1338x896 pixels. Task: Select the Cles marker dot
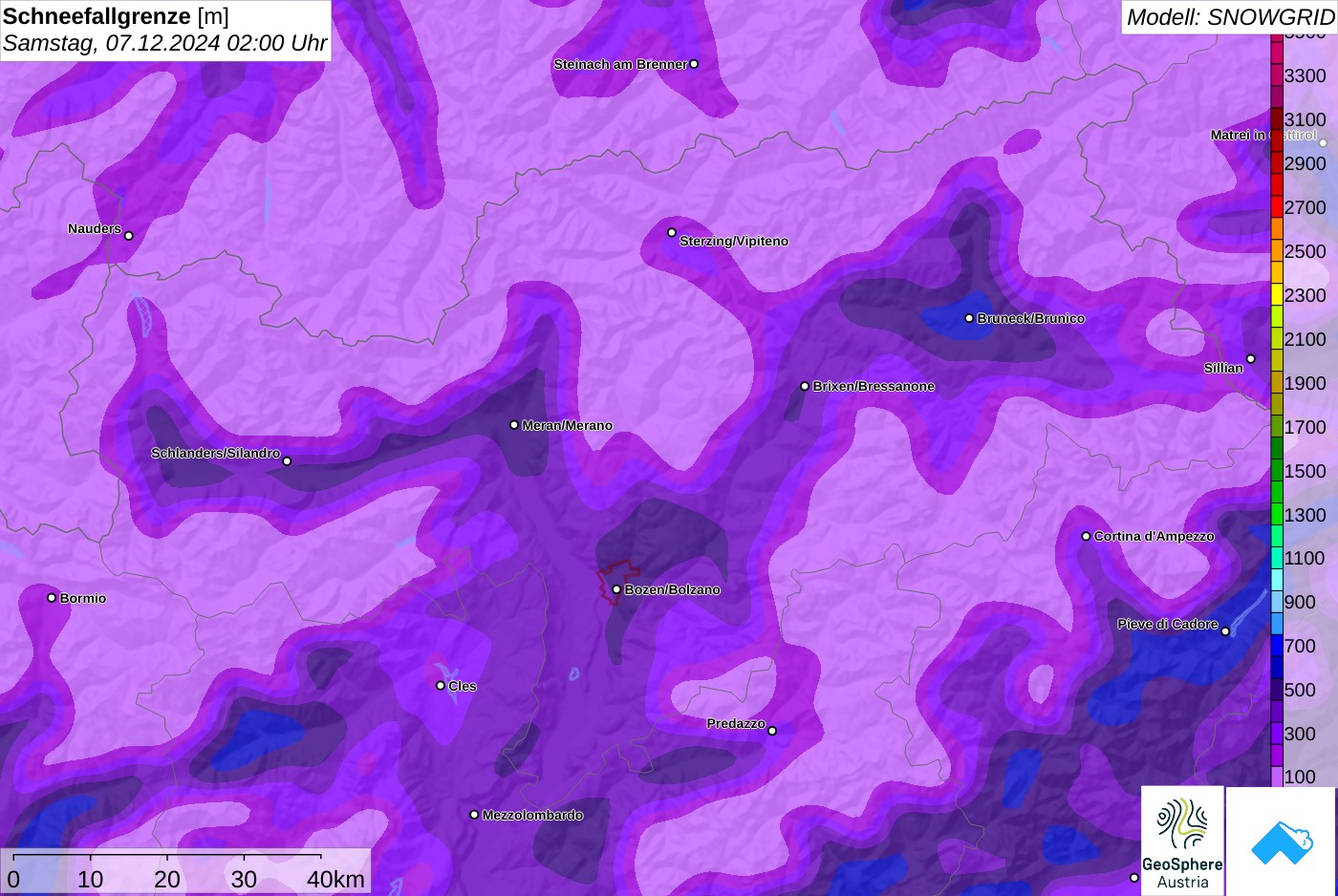click(441, 686)
